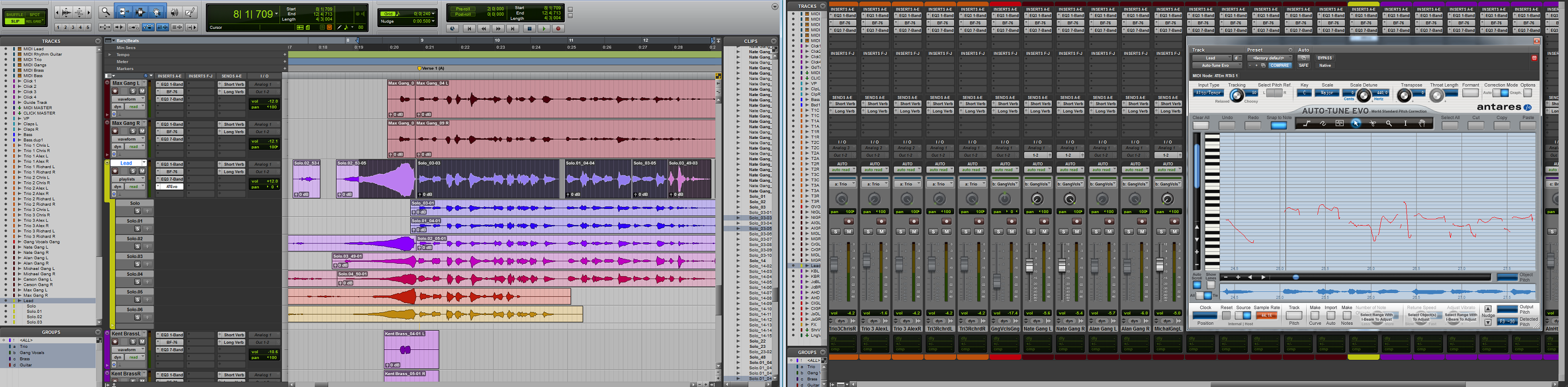Select Auto-Tune's Arrow pointer tool
The height and width of the screenshot is (387, 1568).
1356,124
